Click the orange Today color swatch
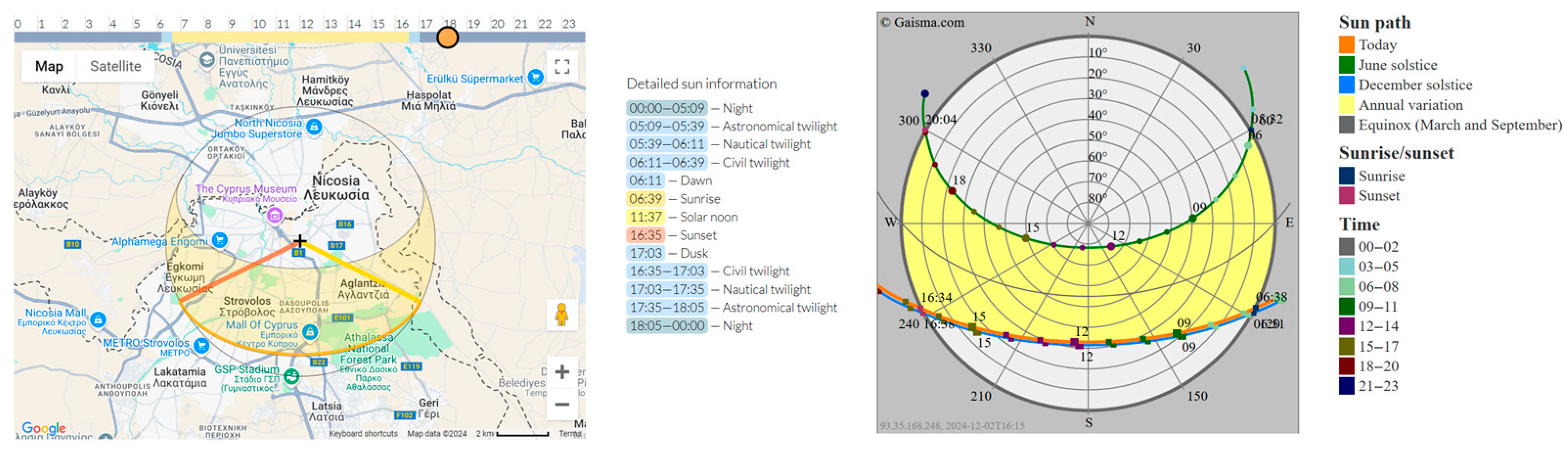Screen dimensions: 1568x453 point(1346,45)
